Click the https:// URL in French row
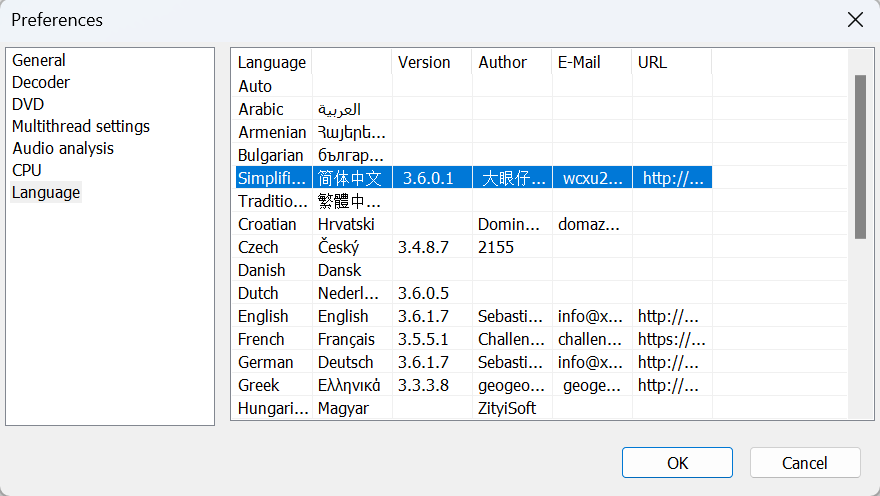The height and width of the screenshot is (496, 880). coord(671,339)
